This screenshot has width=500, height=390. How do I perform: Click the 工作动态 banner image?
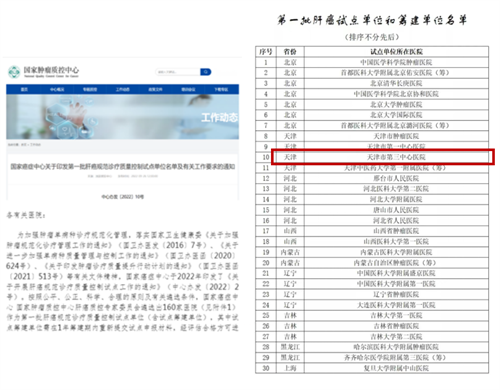click(122, 117)
